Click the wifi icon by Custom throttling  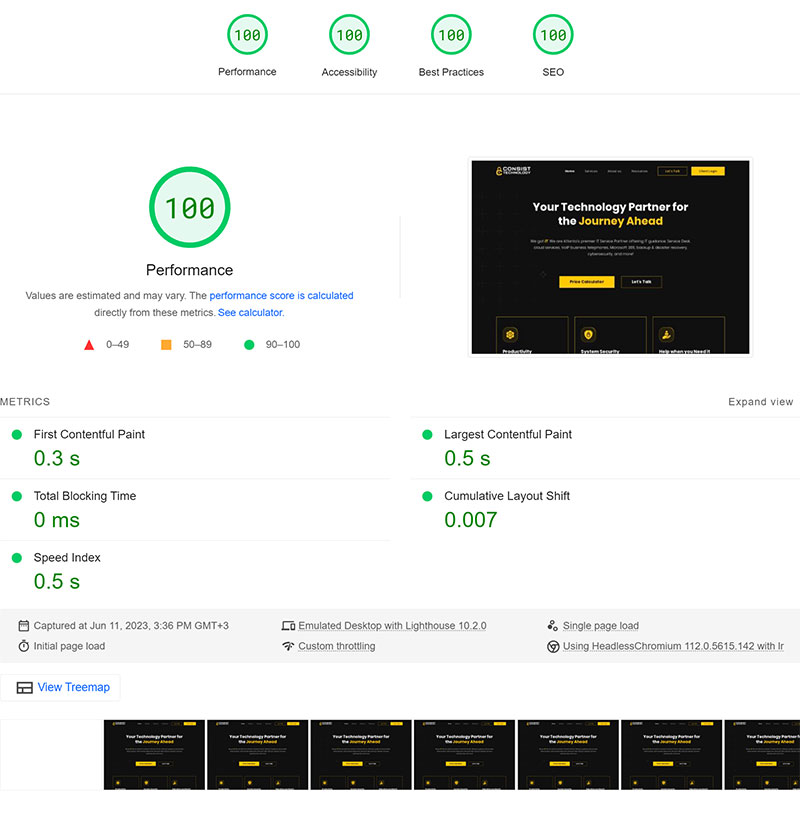pyautogui.click(x=288, y=646)
